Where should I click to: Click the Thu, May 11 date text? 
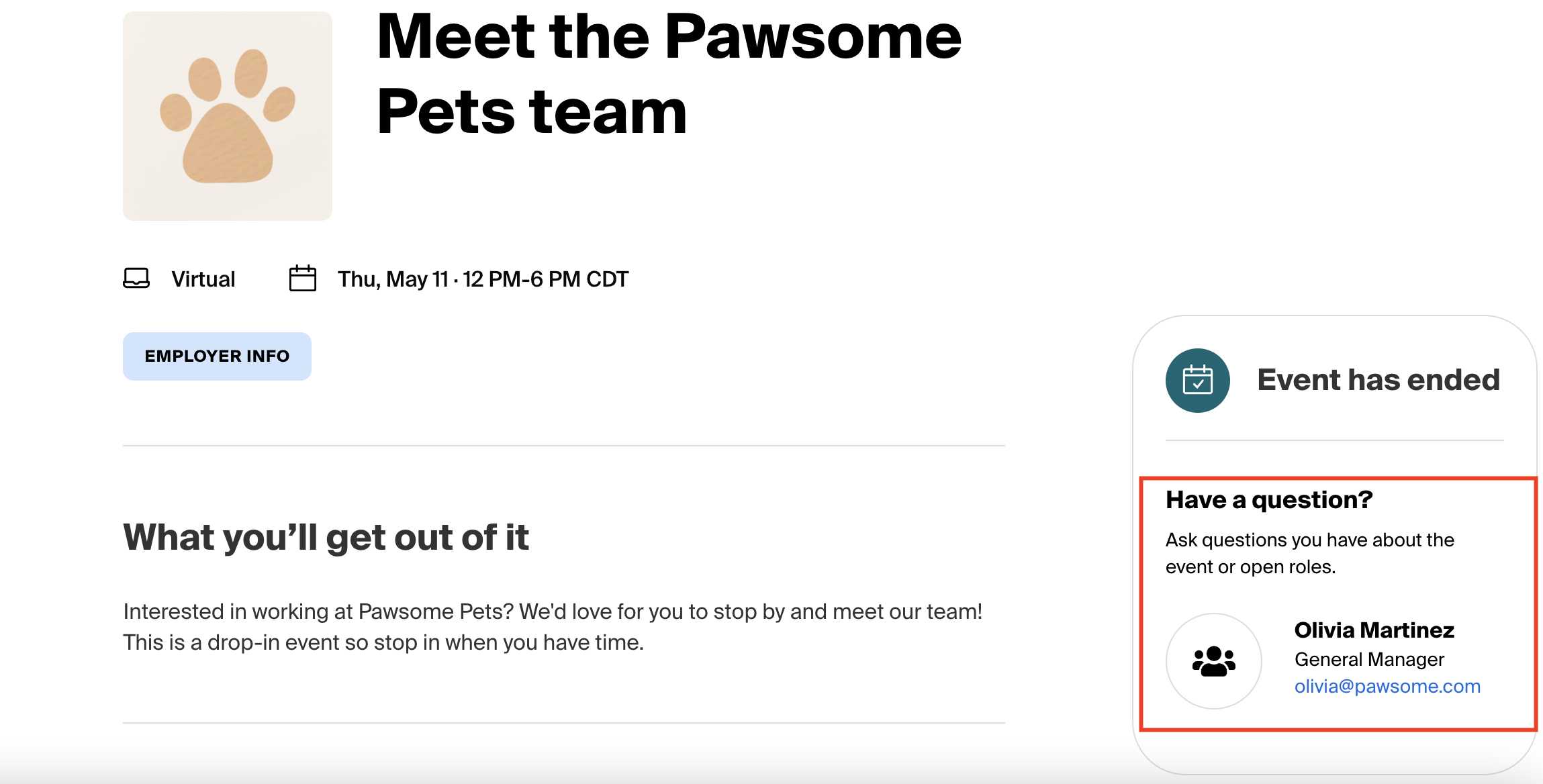(393, 279)
